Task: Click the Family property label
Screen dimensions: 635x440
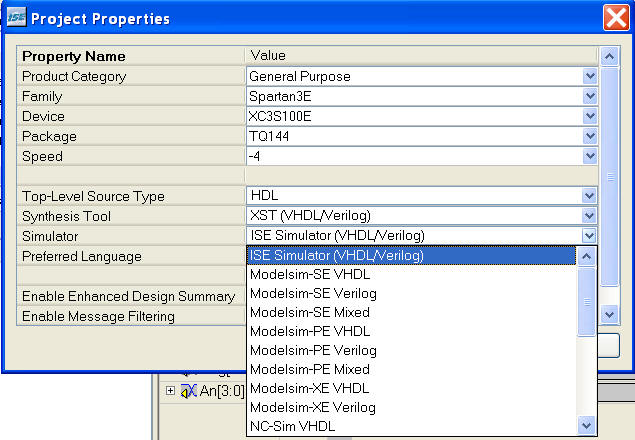Action: (42, 96)
